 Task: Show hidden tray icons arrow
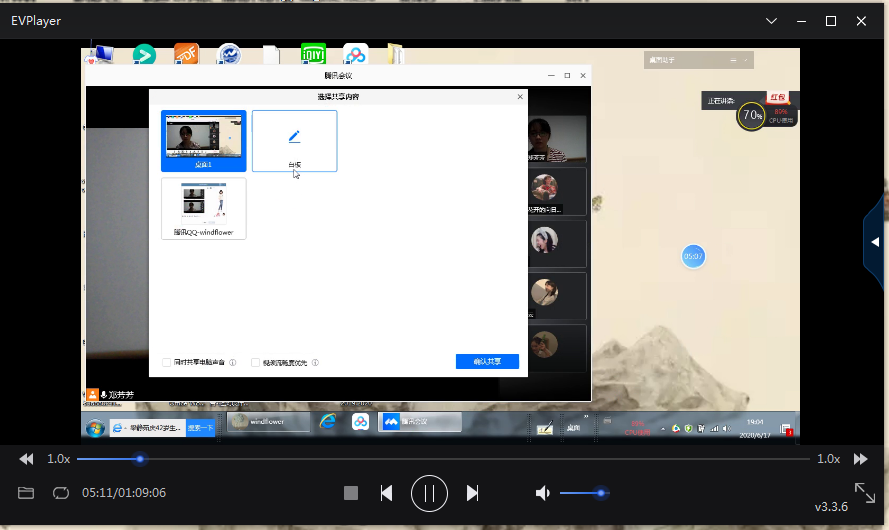coord(663,429)
